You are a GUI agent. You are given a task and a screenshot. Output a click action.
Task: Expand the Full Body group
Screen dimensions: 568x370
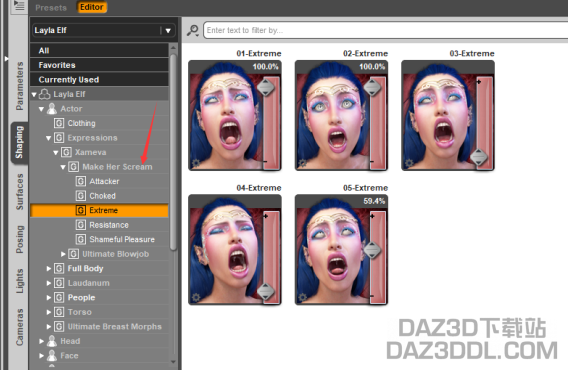[x=49, y=269]
